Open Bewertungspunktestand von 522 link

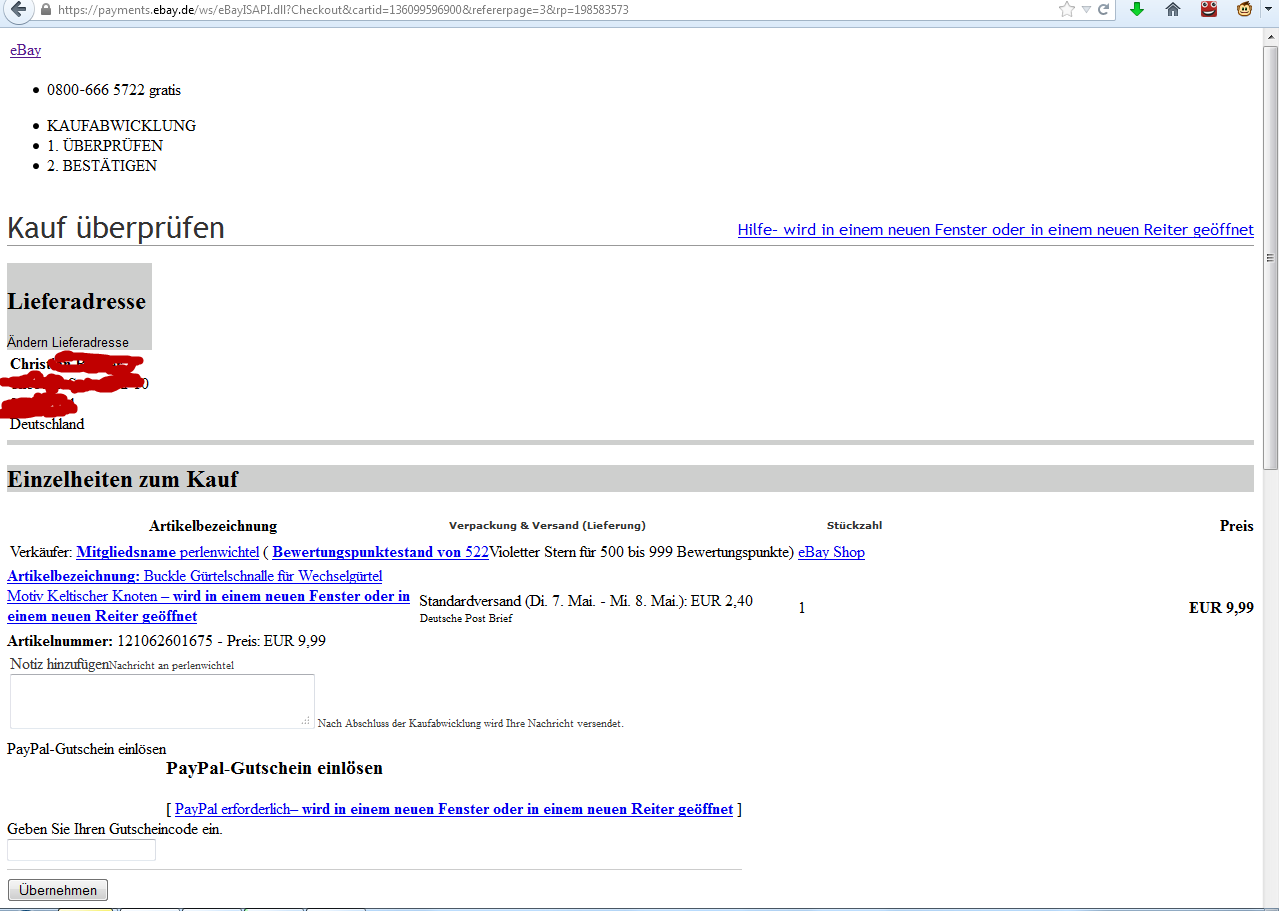point(380,552)
